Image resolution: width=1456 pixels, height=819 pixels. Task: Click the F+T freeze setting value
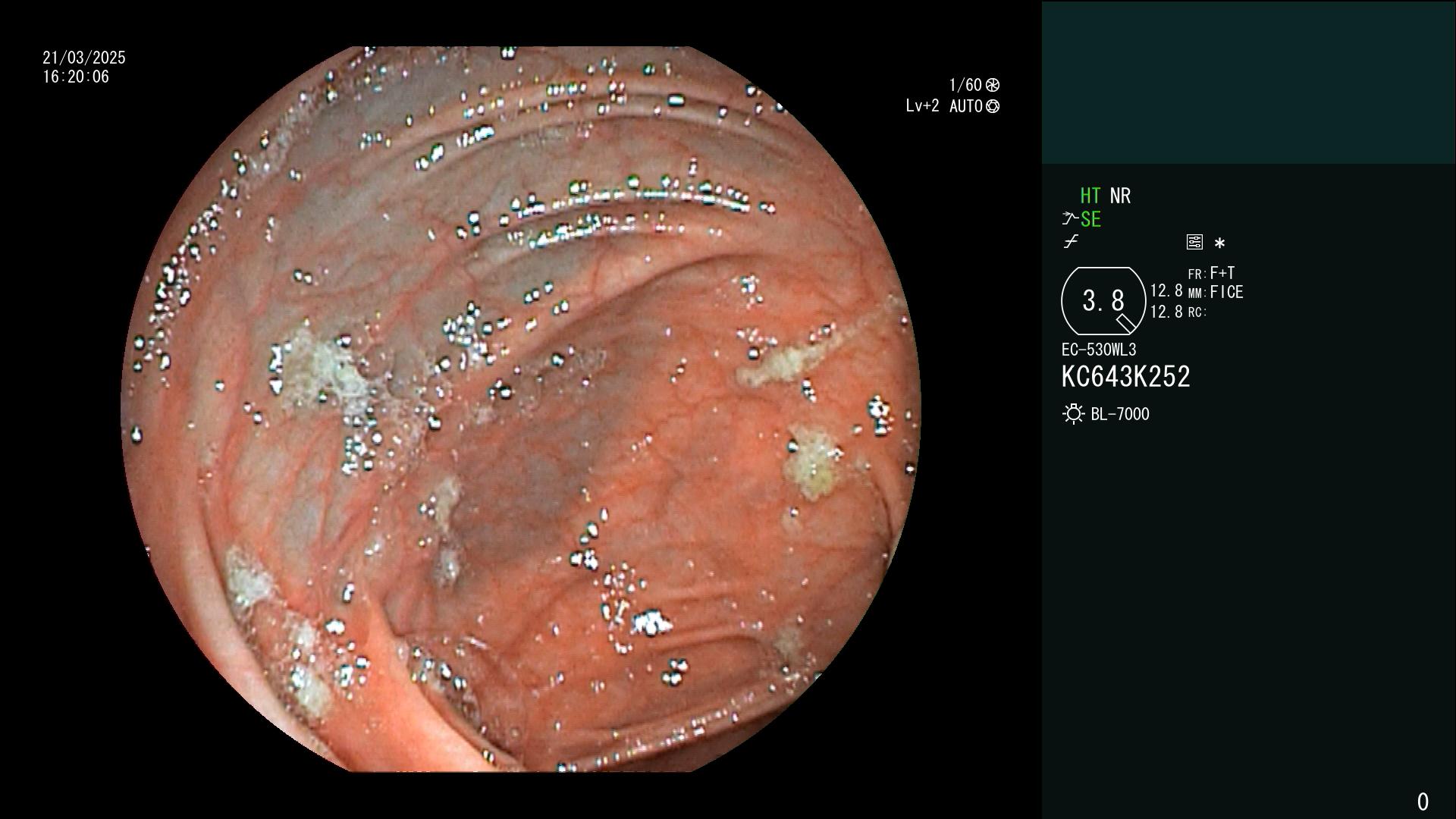tap(1222, 272)
